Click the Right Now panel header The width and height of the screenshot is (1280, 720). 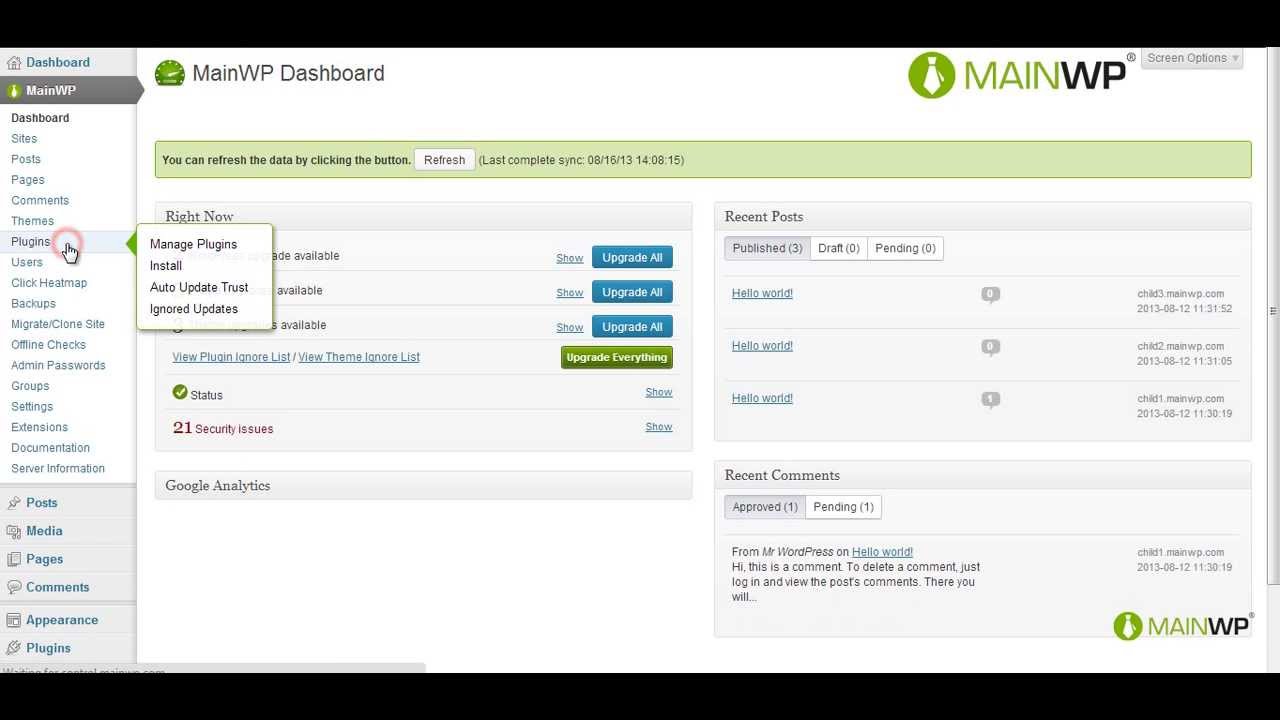423,216
